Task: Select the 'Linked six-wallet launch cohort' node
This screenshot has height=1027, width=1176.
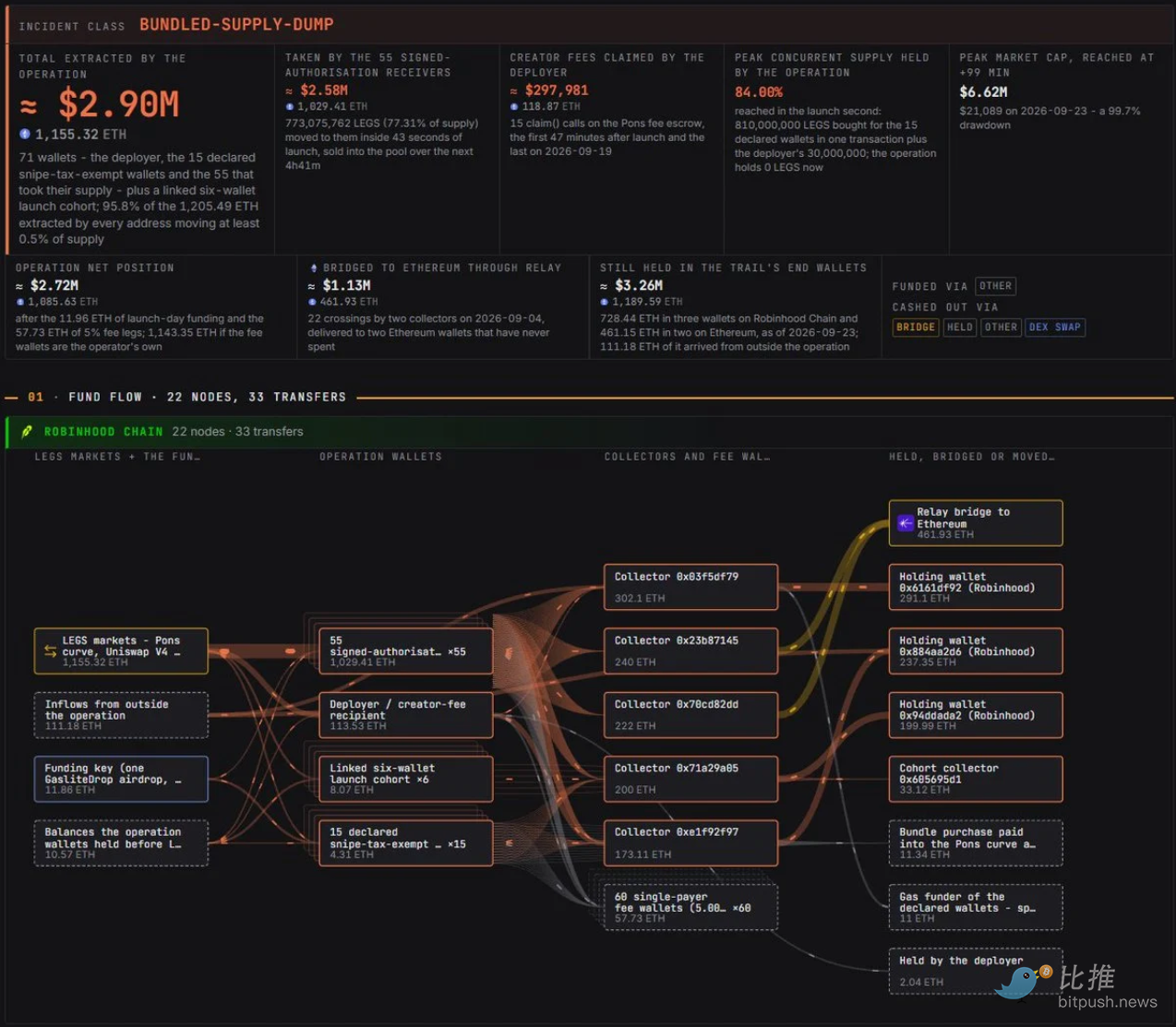Action: click(405, 779)
